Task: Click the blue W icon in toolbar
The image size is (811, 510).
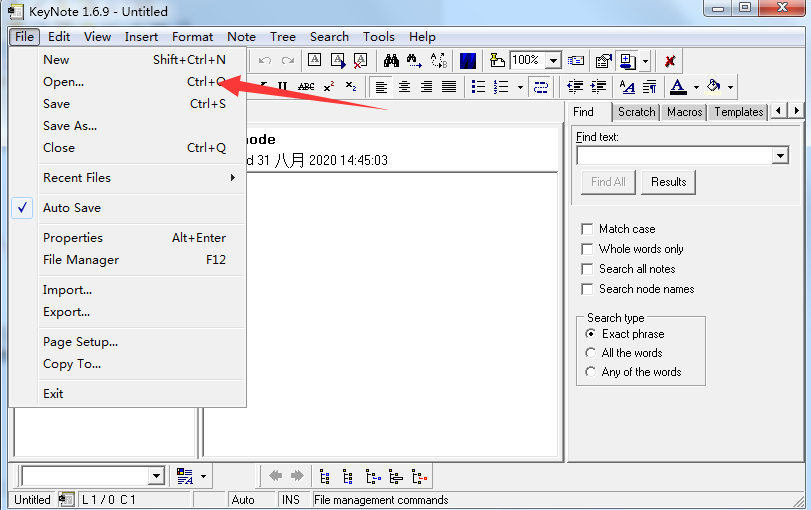Action: point(468,61)
